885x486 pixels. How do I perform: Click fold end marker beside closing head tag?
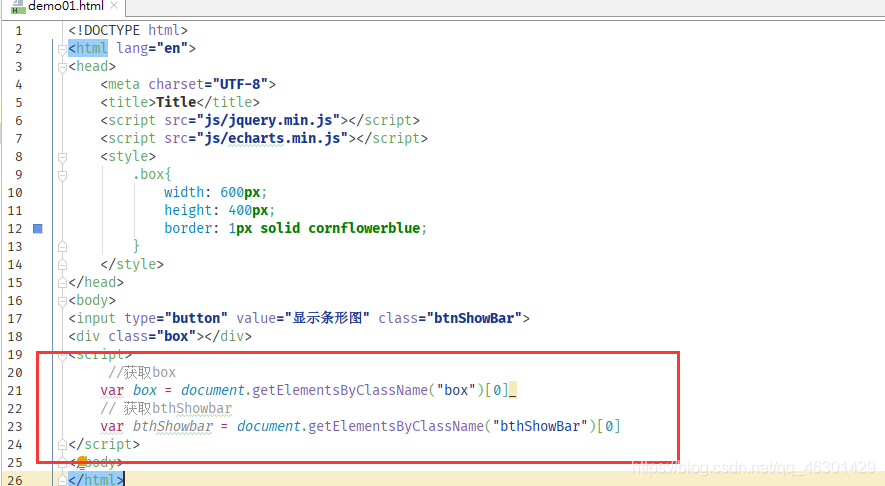point(62,283)
